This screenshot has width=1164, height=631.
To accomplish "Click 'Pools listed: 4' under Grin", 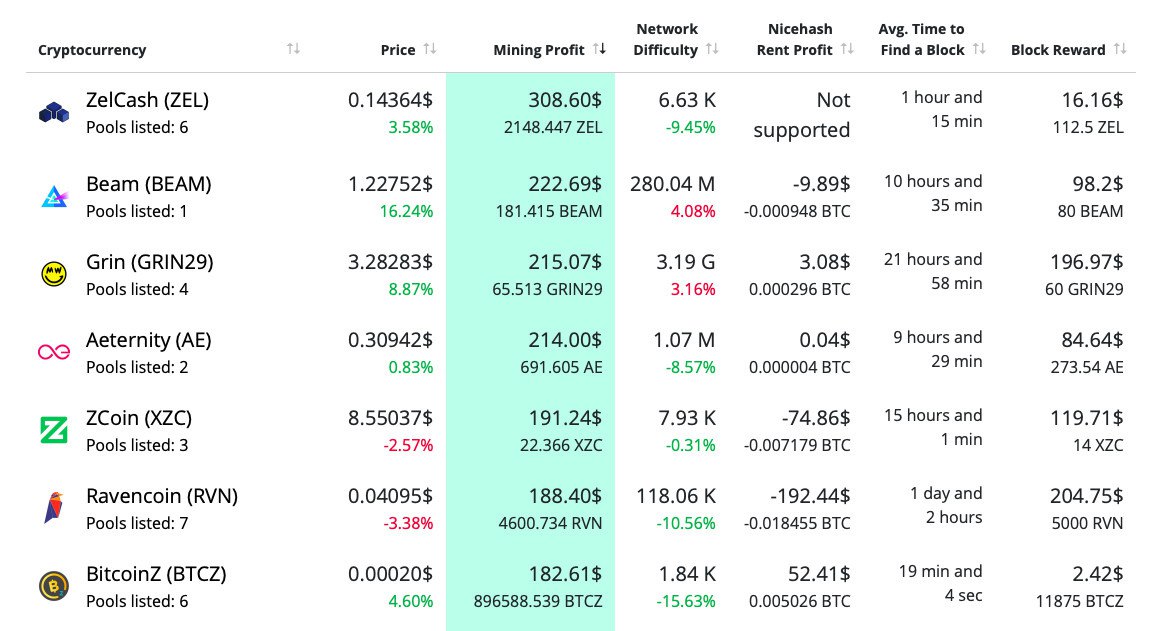I will tap(137, 289).
